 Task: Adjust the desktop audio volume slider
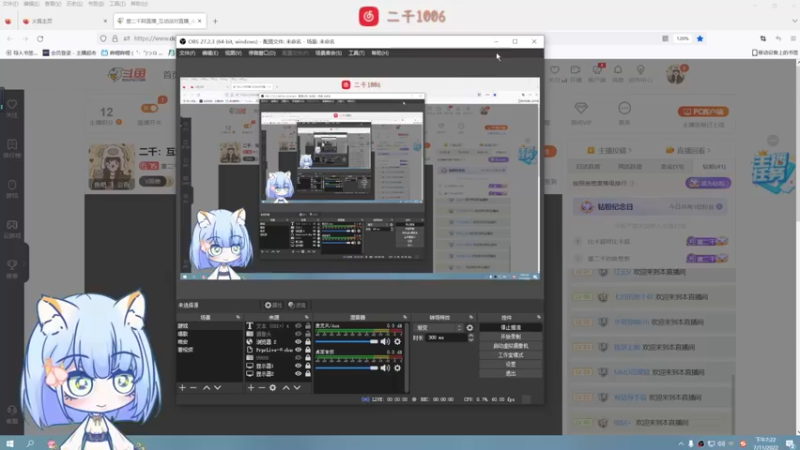pos(347,368)
